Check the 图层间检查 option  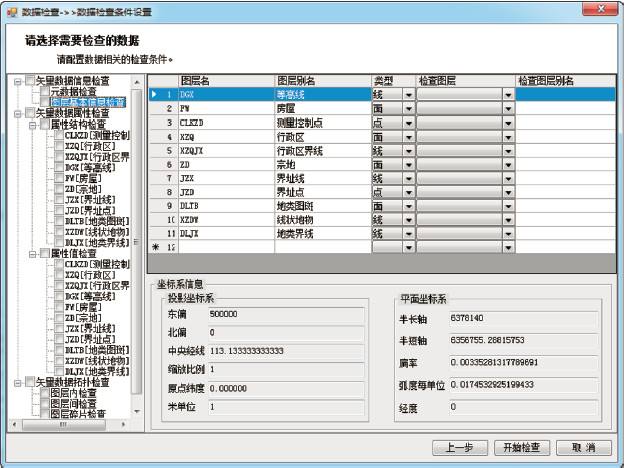tap(43, 403)
